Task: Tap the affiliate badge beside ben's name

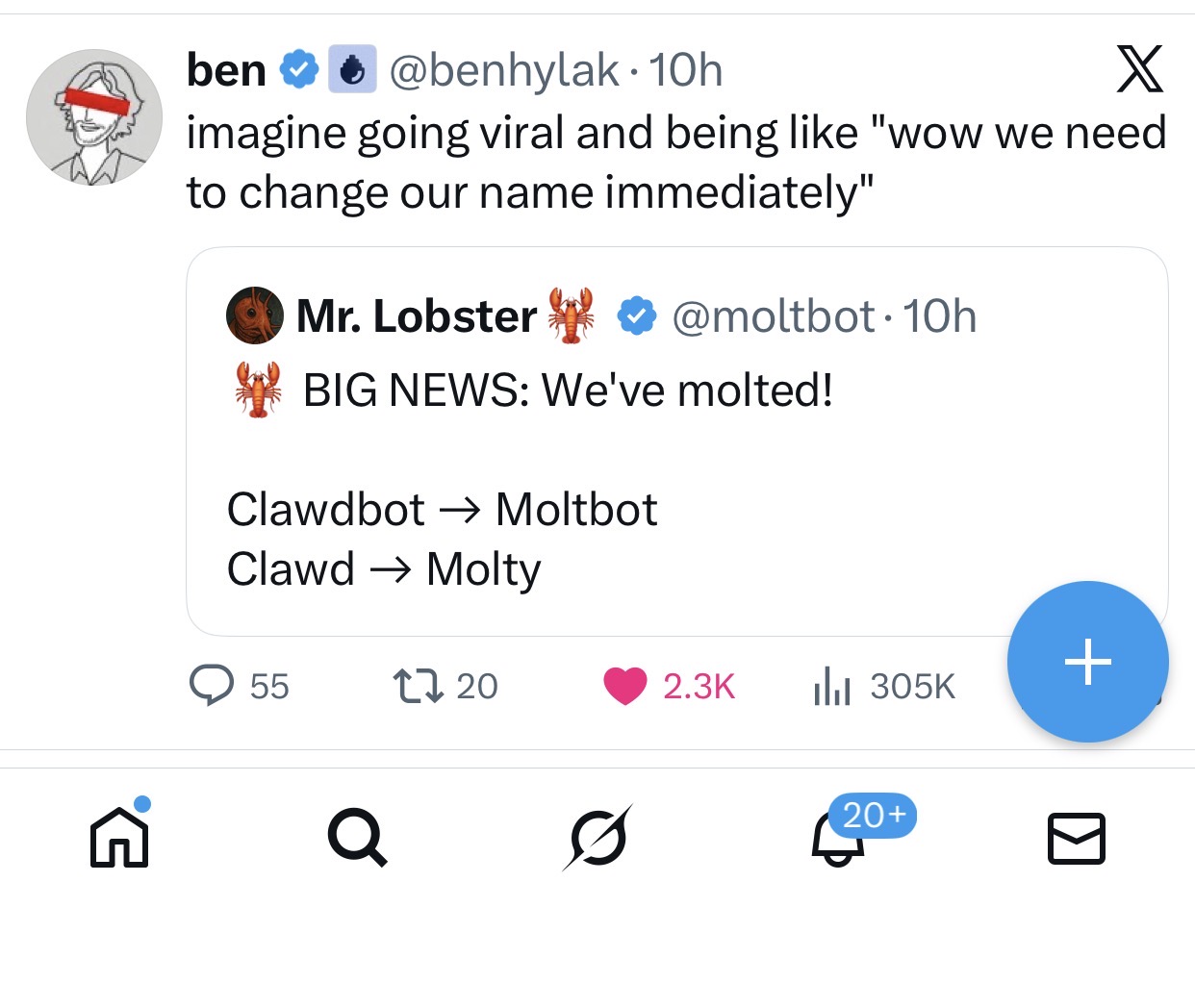Action: (x=352, y=70)
